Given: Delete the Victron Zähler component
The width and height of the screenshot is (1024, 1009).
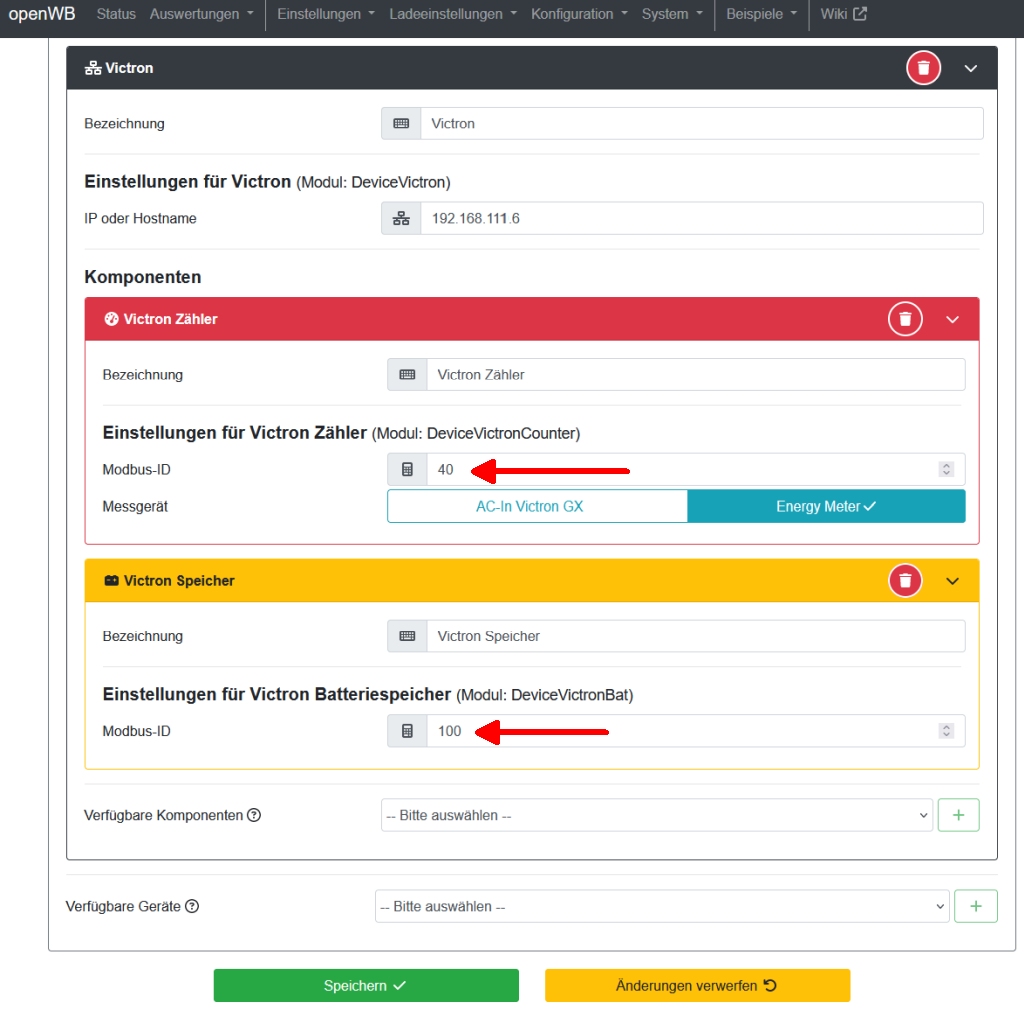Looking at the screenshot, I should [x=904, y=319].
